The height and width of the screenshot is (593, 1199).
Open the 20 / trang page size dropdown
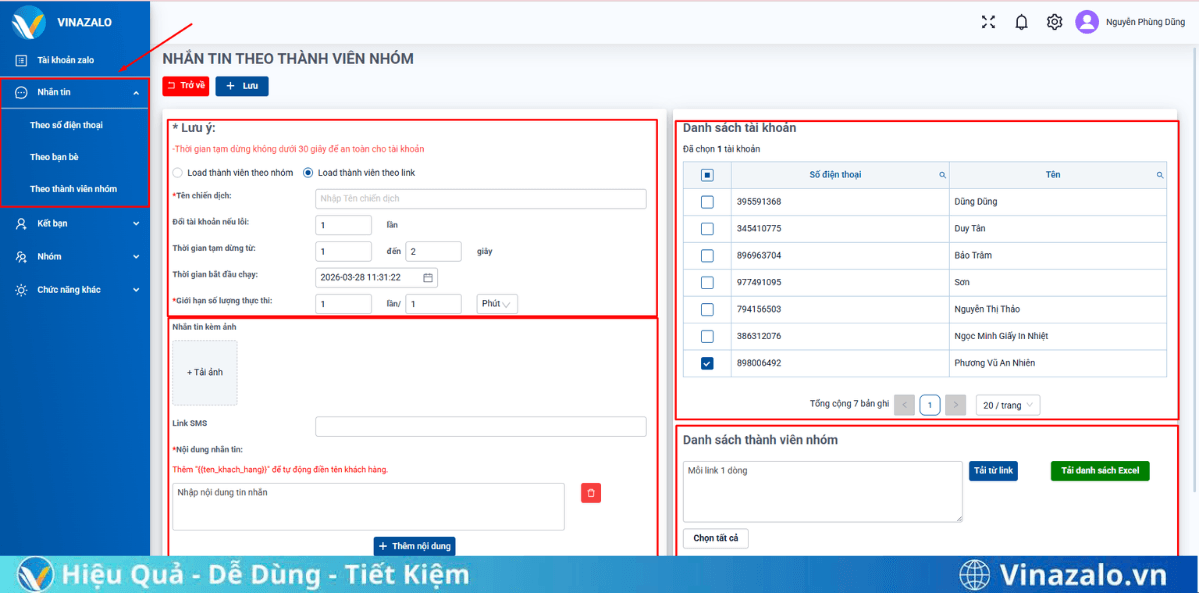pyautogui.click(x=1007, y=404)
